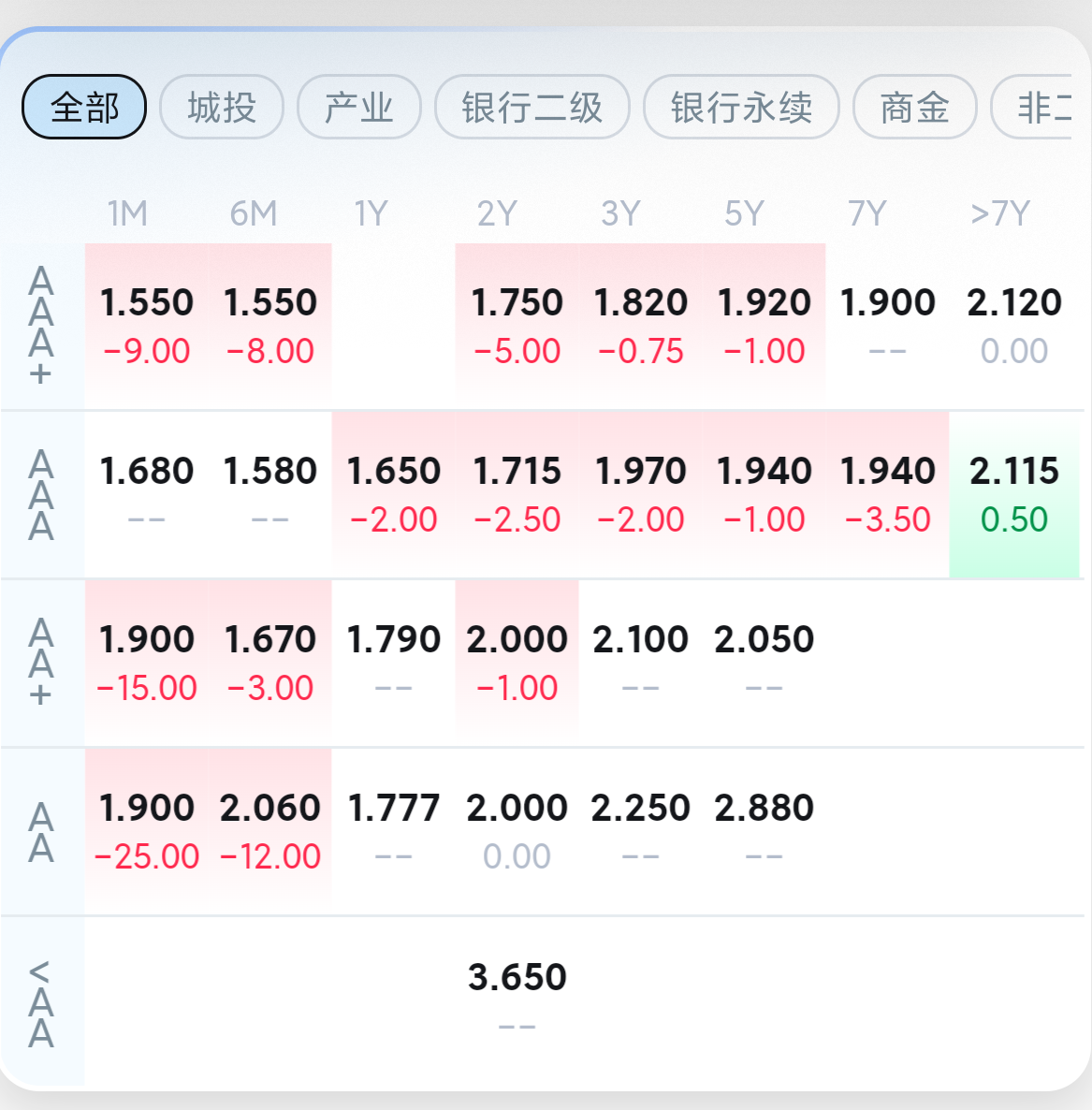This screenshot has height=1110, width=1092.
Task: Click the <AA row label
Action: [x=41, y=1004]
